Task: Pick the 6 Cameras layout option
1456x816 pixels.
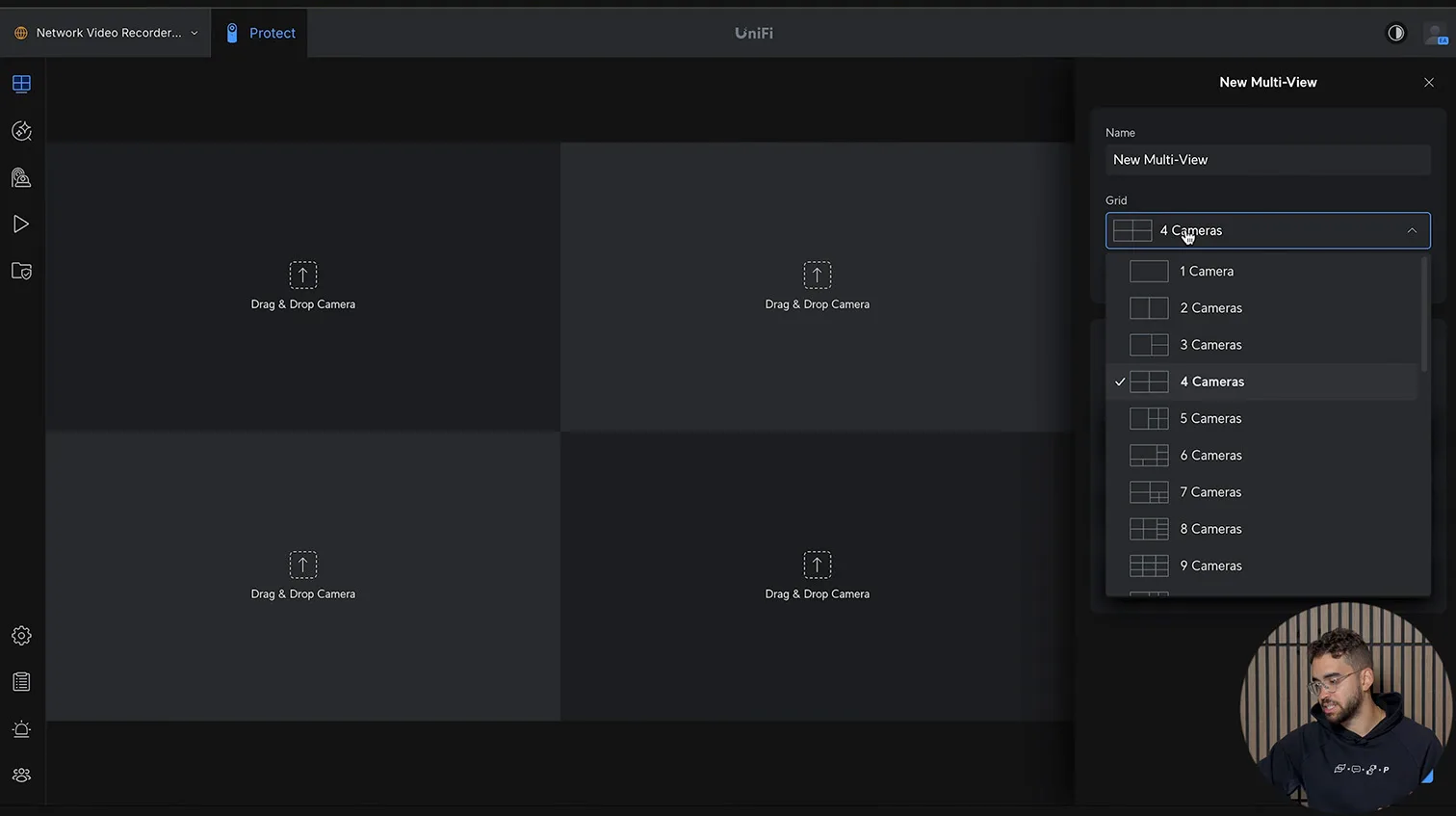Action: click(x=1210, y=456)
